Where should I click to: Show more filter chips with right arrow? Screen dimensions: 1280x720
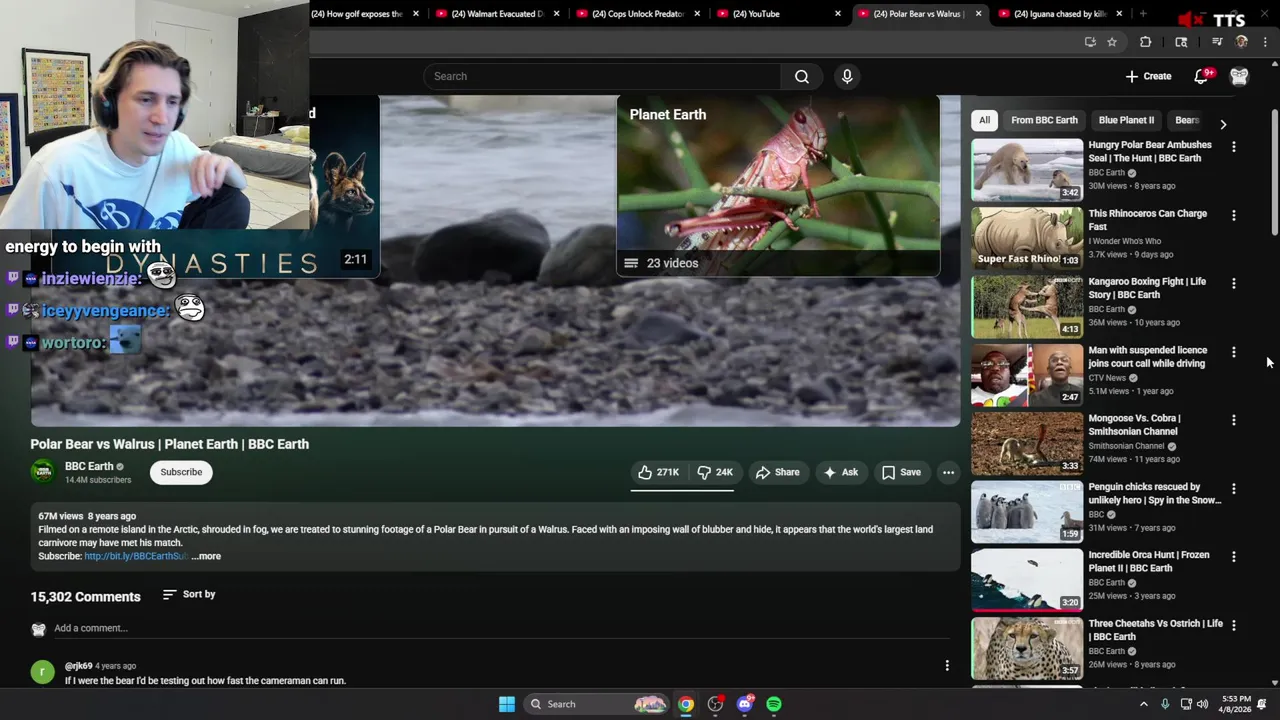(1223, 124)
